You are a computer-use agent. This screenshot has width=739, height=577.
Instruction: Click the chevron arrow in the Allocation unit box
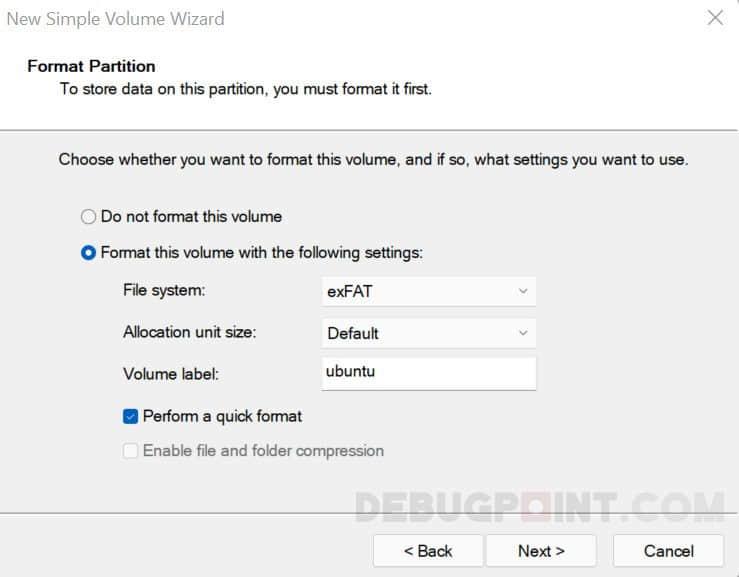coord(522,333)
